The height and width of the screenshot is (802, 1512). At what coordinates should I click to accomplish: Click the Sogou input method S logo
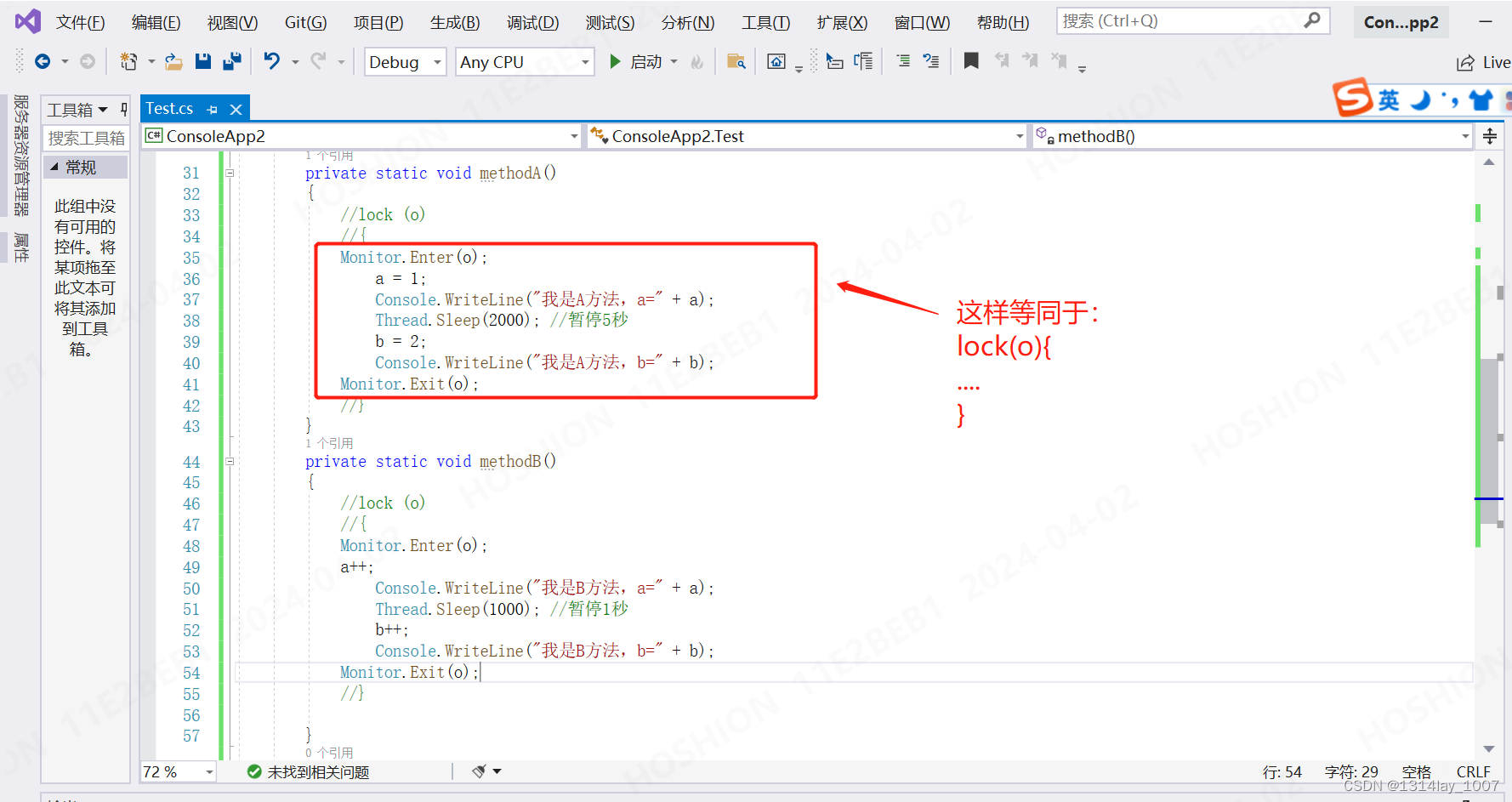pos(1353,98)
